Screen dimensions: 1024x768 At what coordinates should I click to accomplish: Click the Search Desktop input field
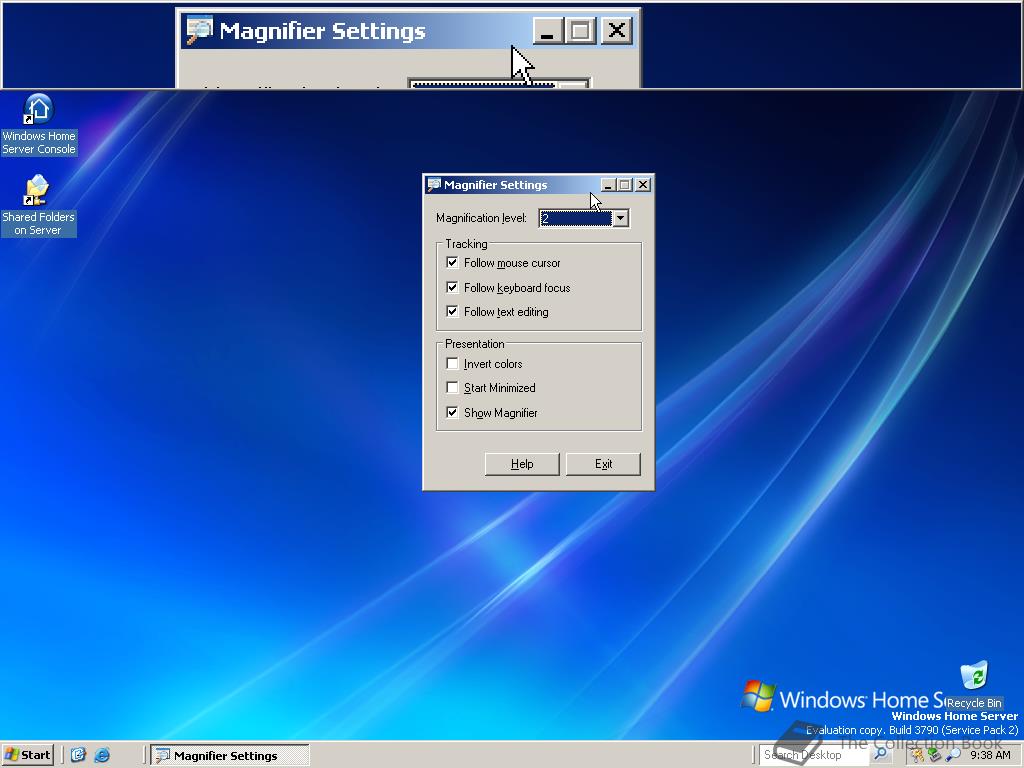tap(815, 755)
